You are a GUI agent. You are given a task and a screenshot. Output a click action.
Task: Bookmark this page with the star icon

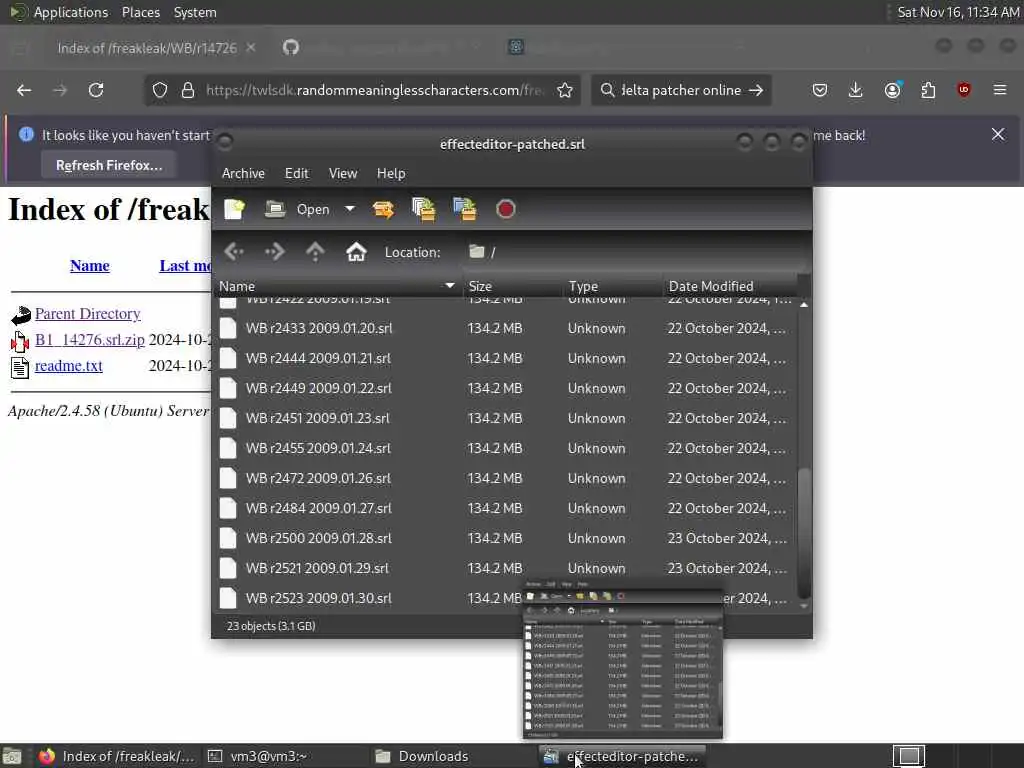pyautogui.click(x=565, y=90)
